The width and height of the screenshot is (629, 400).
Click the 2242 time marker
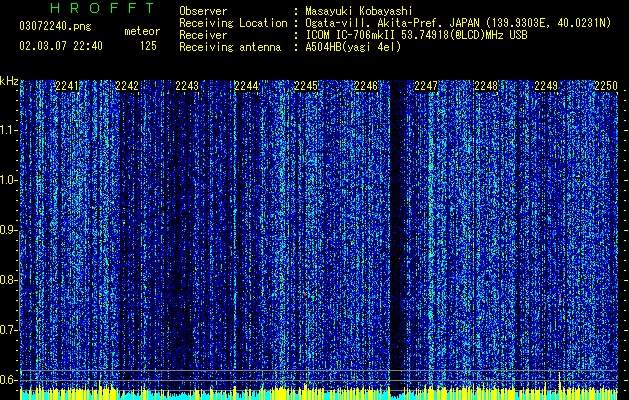(x=127, y=85)
